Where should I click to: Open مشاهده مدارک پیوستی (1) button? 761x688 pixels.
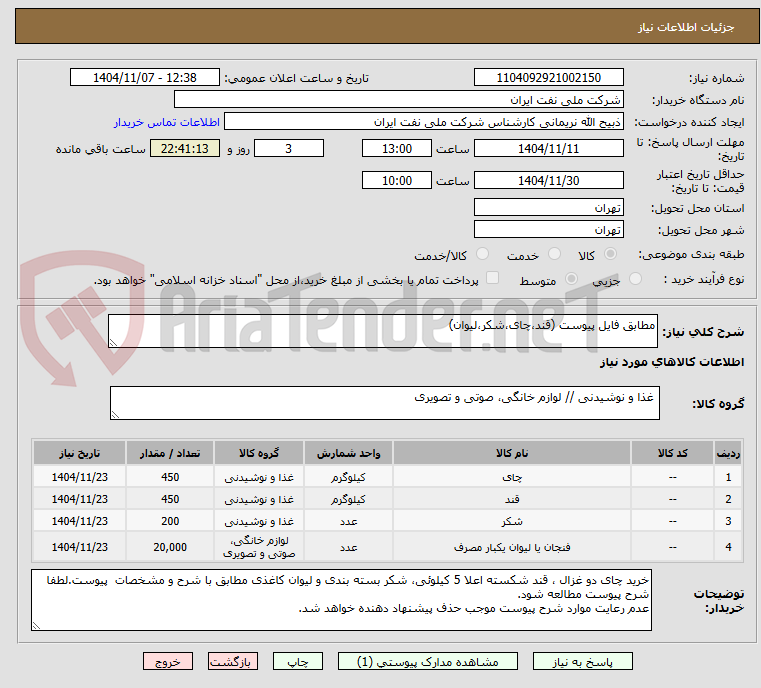[x=428, y=661]
